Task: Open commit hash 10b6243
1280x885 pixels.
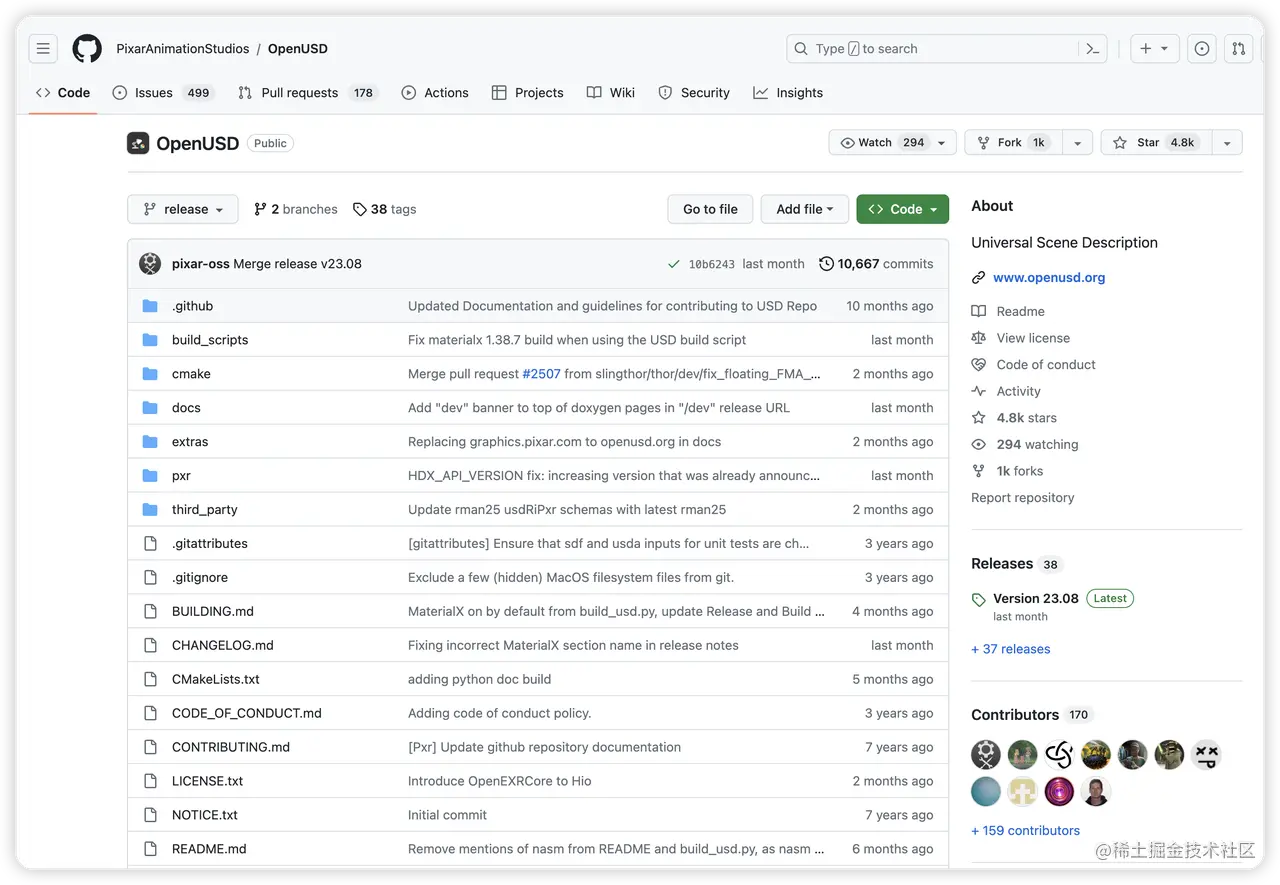Action: (711, 265)
